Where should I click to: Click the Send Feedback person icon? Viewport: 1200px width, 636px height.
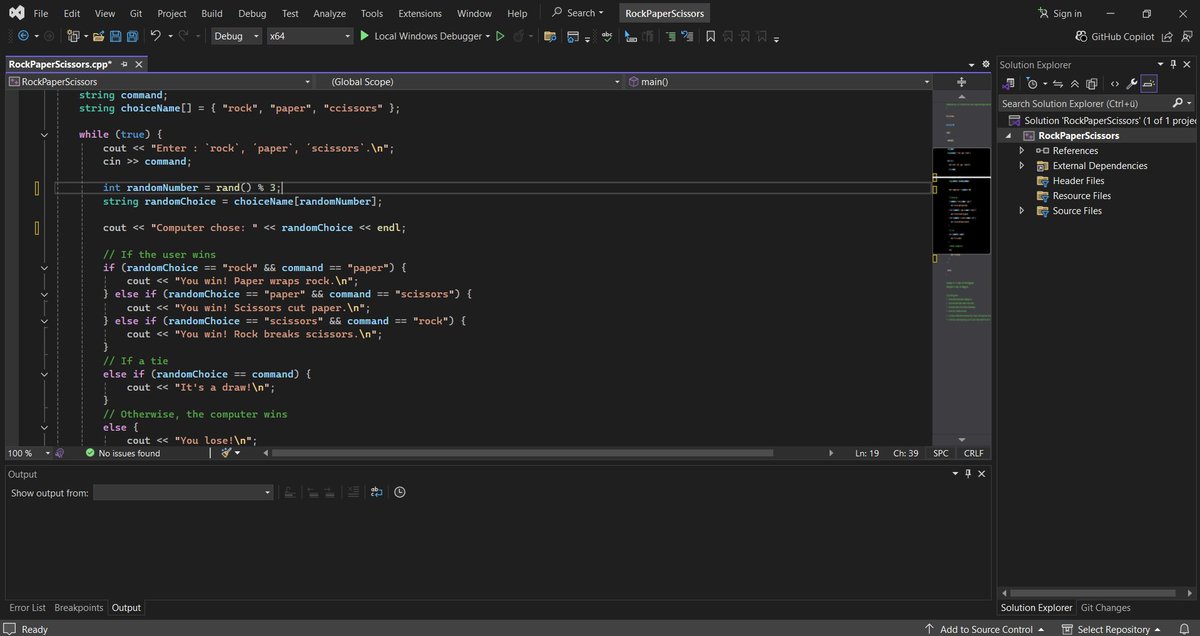coord(1187,36)
